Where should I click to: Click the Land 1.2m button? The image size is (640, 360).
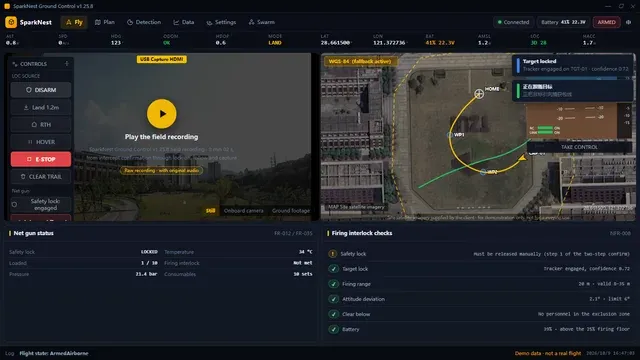pyautogui.click(x=41, y=107)
